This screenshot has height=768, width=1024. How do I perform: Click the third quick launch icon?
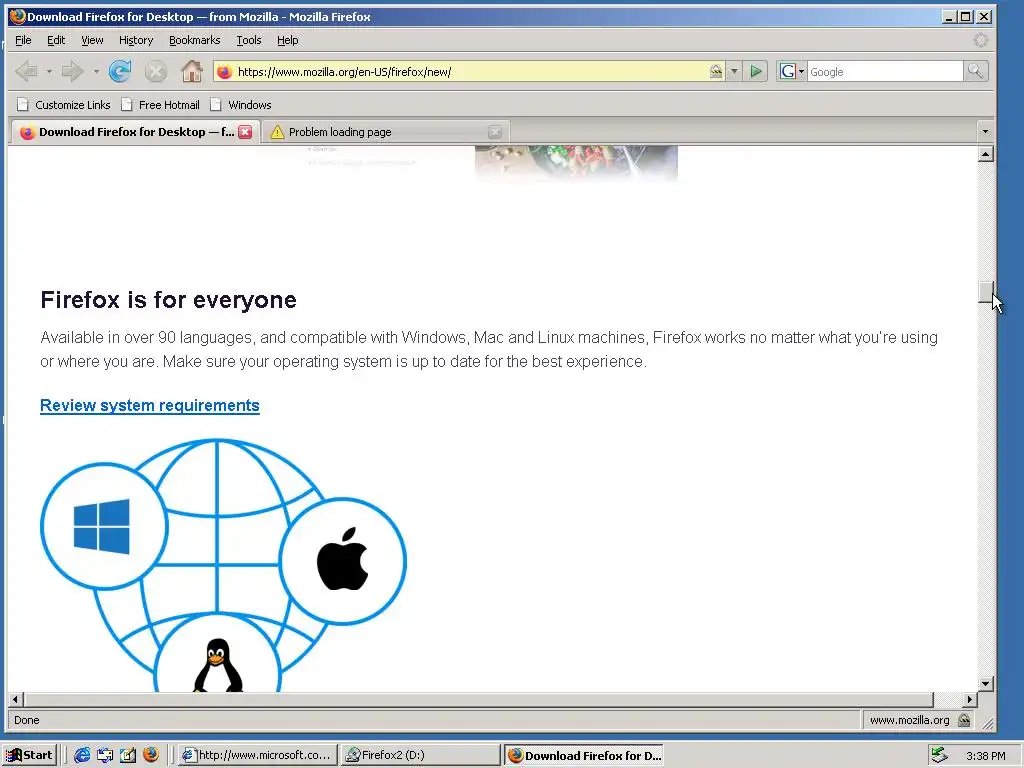[127, 755]
